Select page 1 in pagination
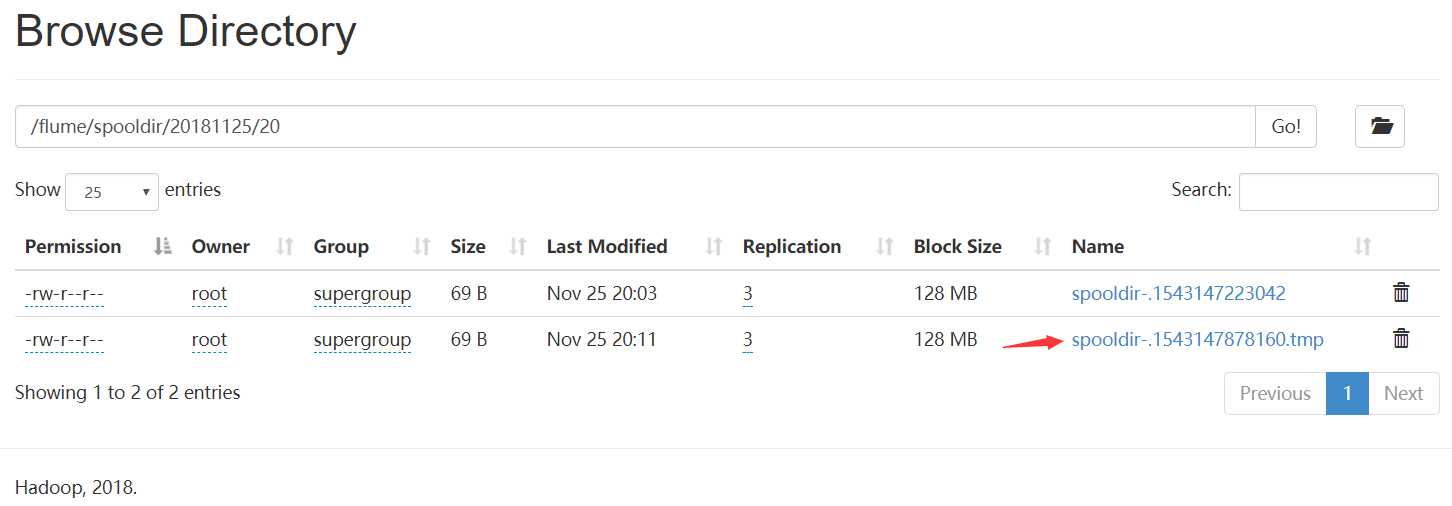The width and height of the screenshot is (1452, 506). tap(1347, 393)
